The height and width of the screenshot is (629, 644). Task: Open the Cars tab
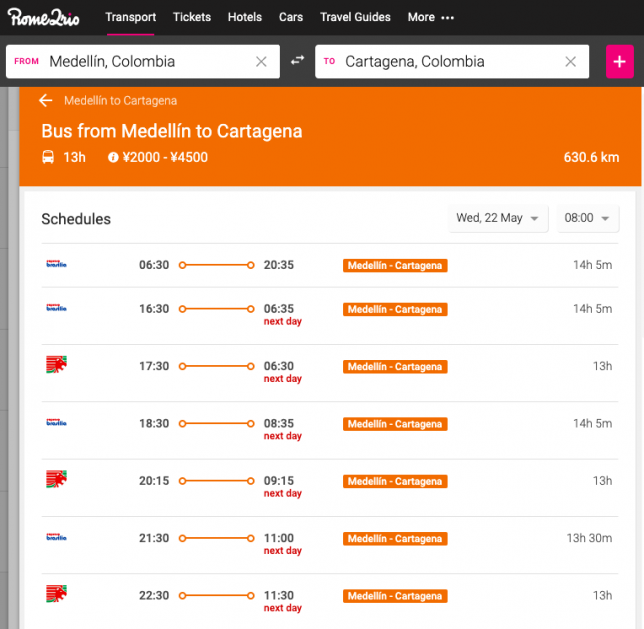pos(291,17)
